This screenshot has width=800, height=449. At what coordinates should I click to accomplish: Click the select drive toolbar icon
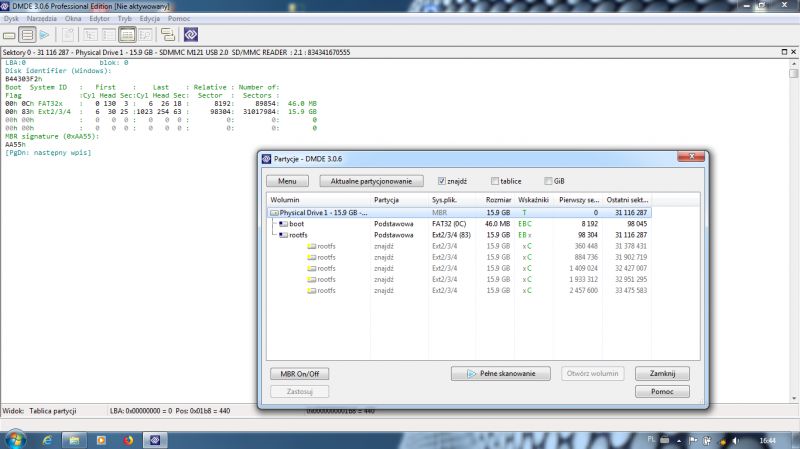click(9, 35)
